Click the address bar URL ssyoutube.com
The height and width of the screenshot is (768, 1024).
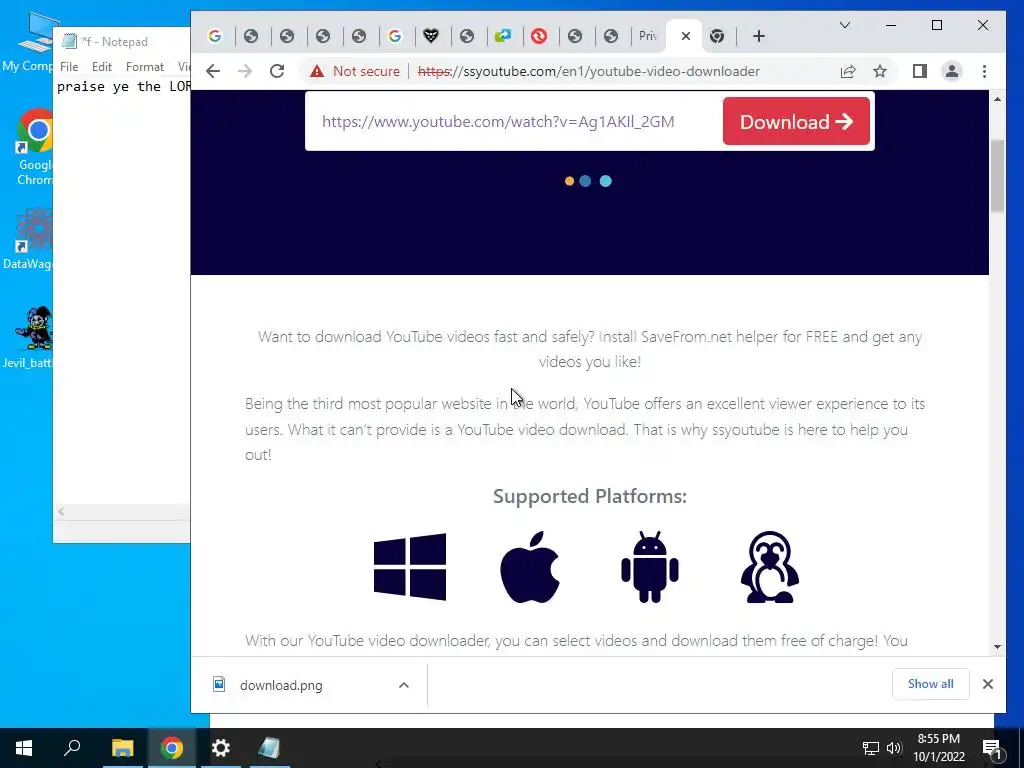[x=588, y=71]
